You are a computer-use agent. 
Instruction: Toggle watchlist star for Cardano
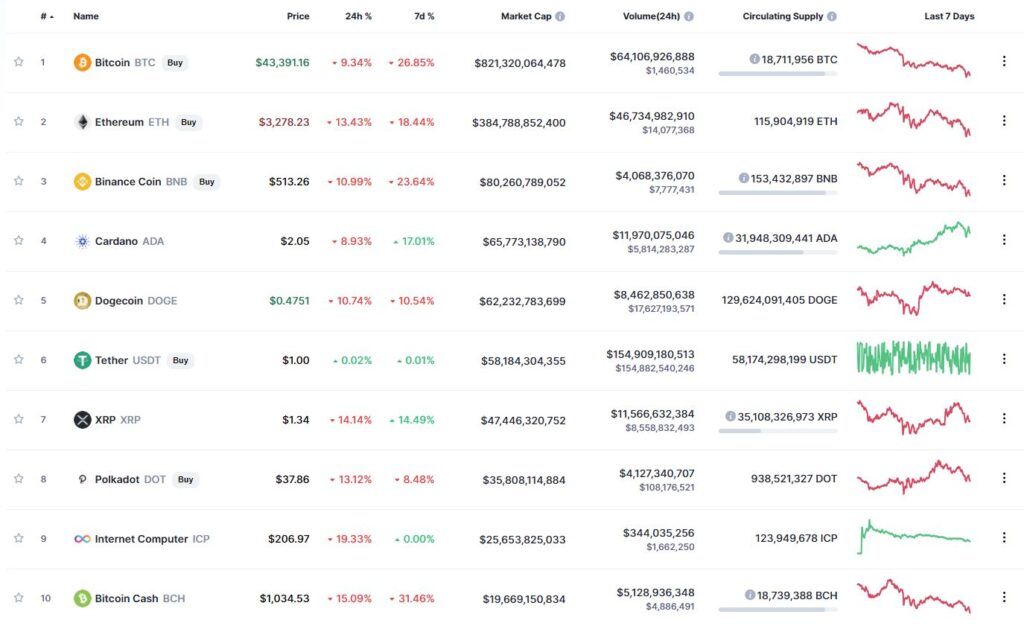pos(19,241)
